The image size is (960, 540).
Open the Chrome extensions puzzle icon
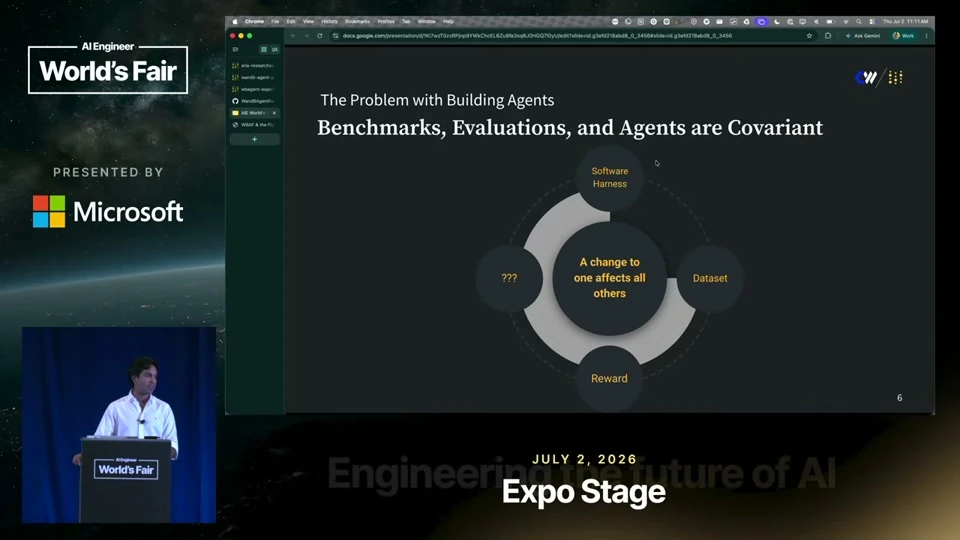tap(828, 36)
